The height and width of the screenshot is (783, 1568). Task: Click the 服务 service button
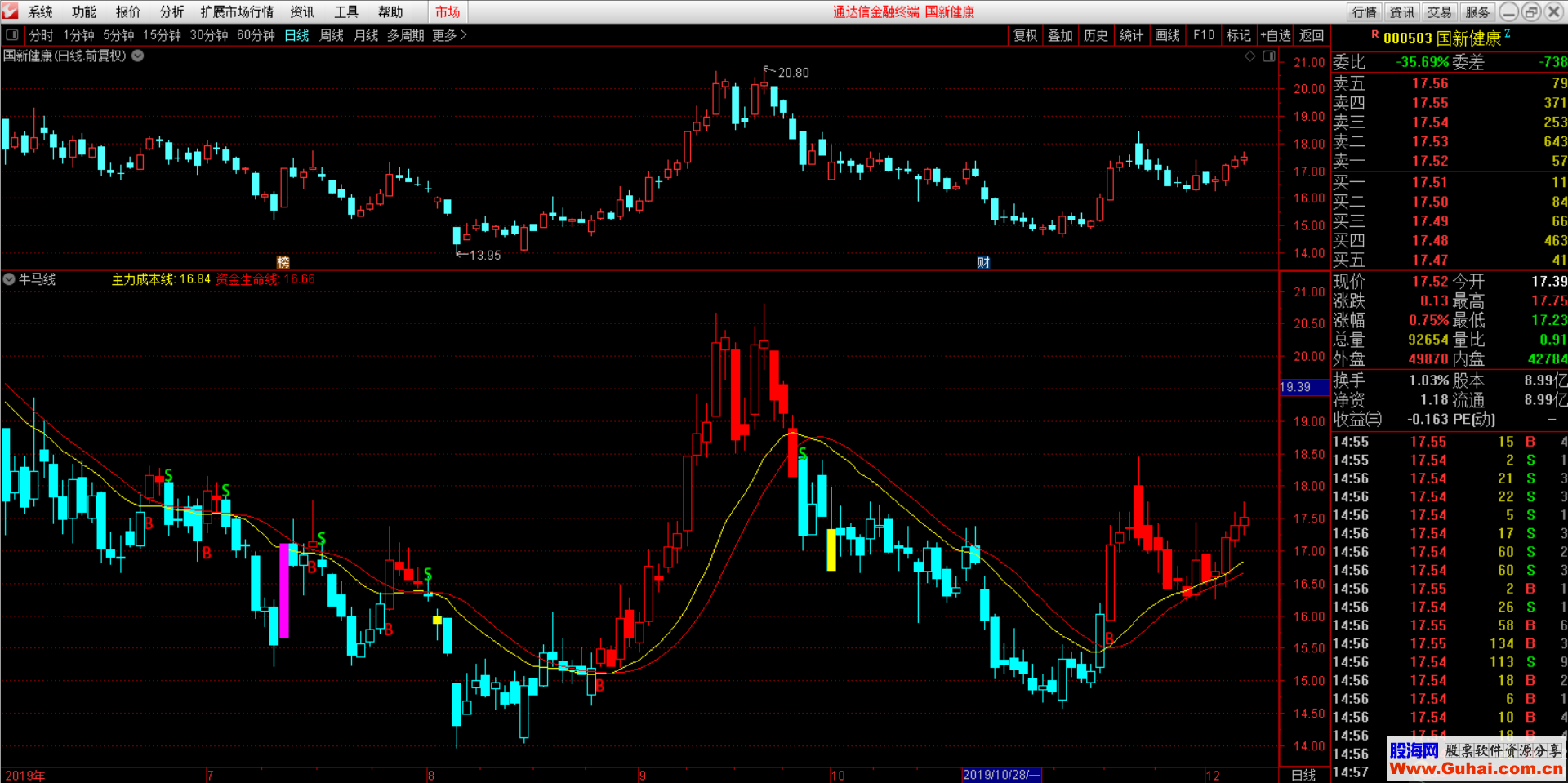pyautogui.click(x=1477, y=11)
